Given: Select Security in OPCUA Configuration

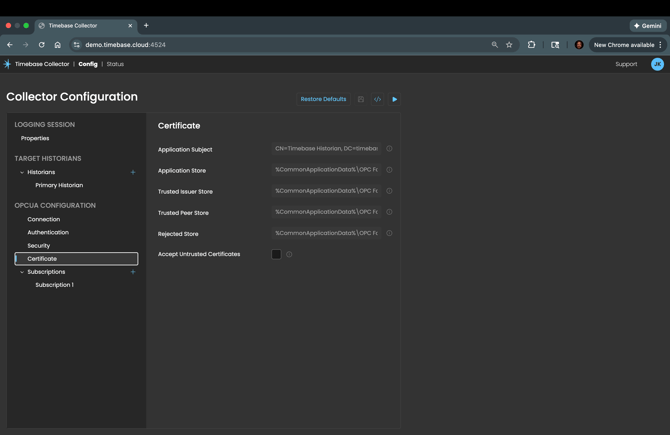Looking at the screenshot, I should (x=39, y=245).
